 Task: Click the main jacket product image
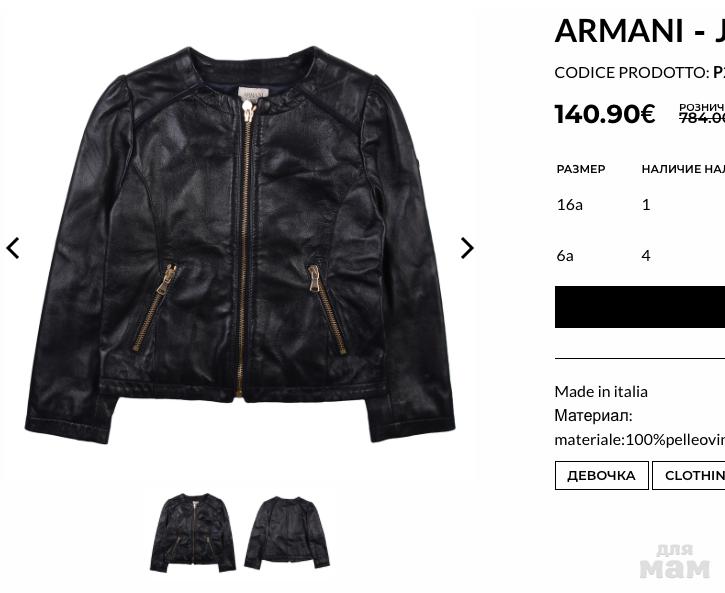point(240,245)
